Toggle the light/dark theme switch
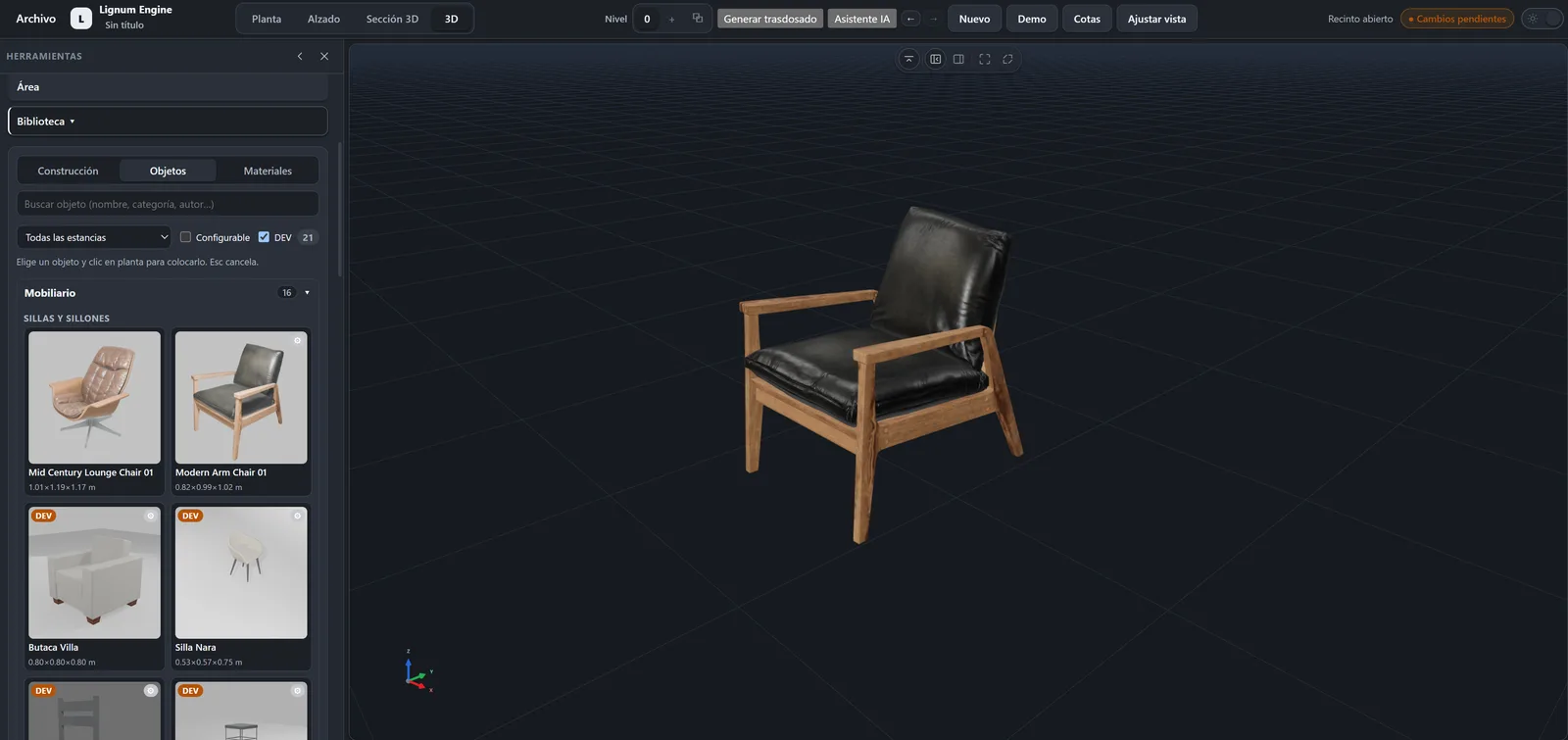The height and width of the screenshot is (740, 1568). [x=1542, y=19]
